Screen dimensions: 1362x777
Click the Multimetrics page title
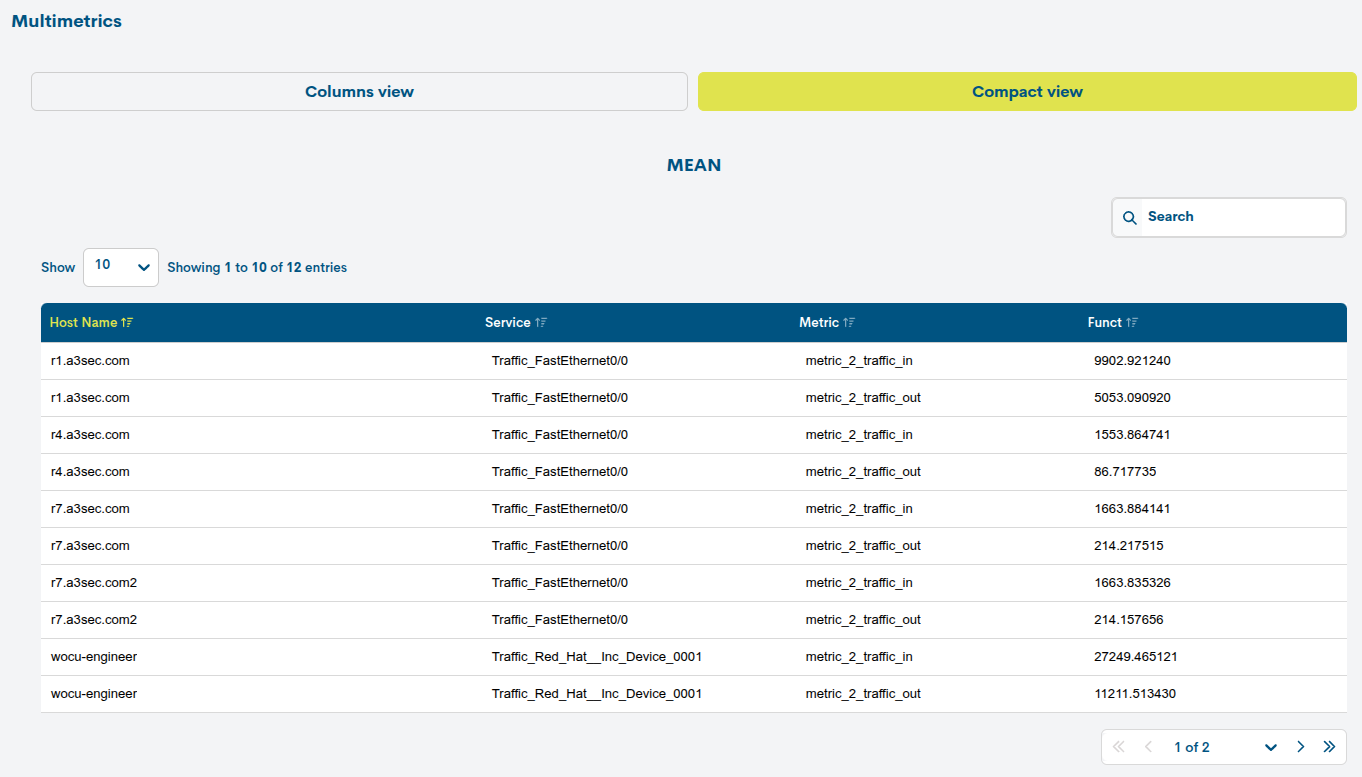[x=67, y=21]
